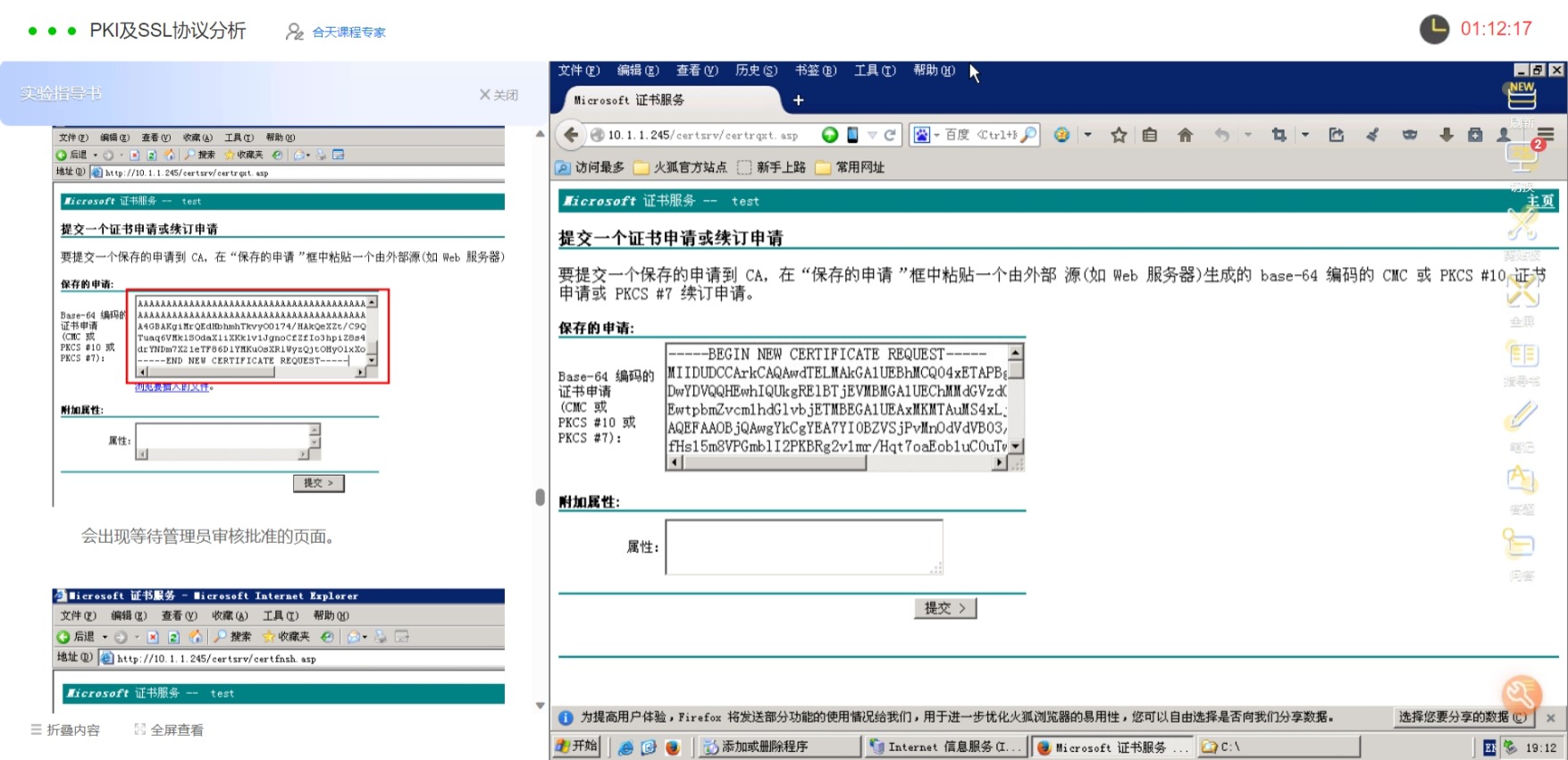The width and height of the screenshot is (1568, 760).
Task: Click the sidebar clipboard scissors icon
Action: pyautogui.click(x=1522, y=223)
